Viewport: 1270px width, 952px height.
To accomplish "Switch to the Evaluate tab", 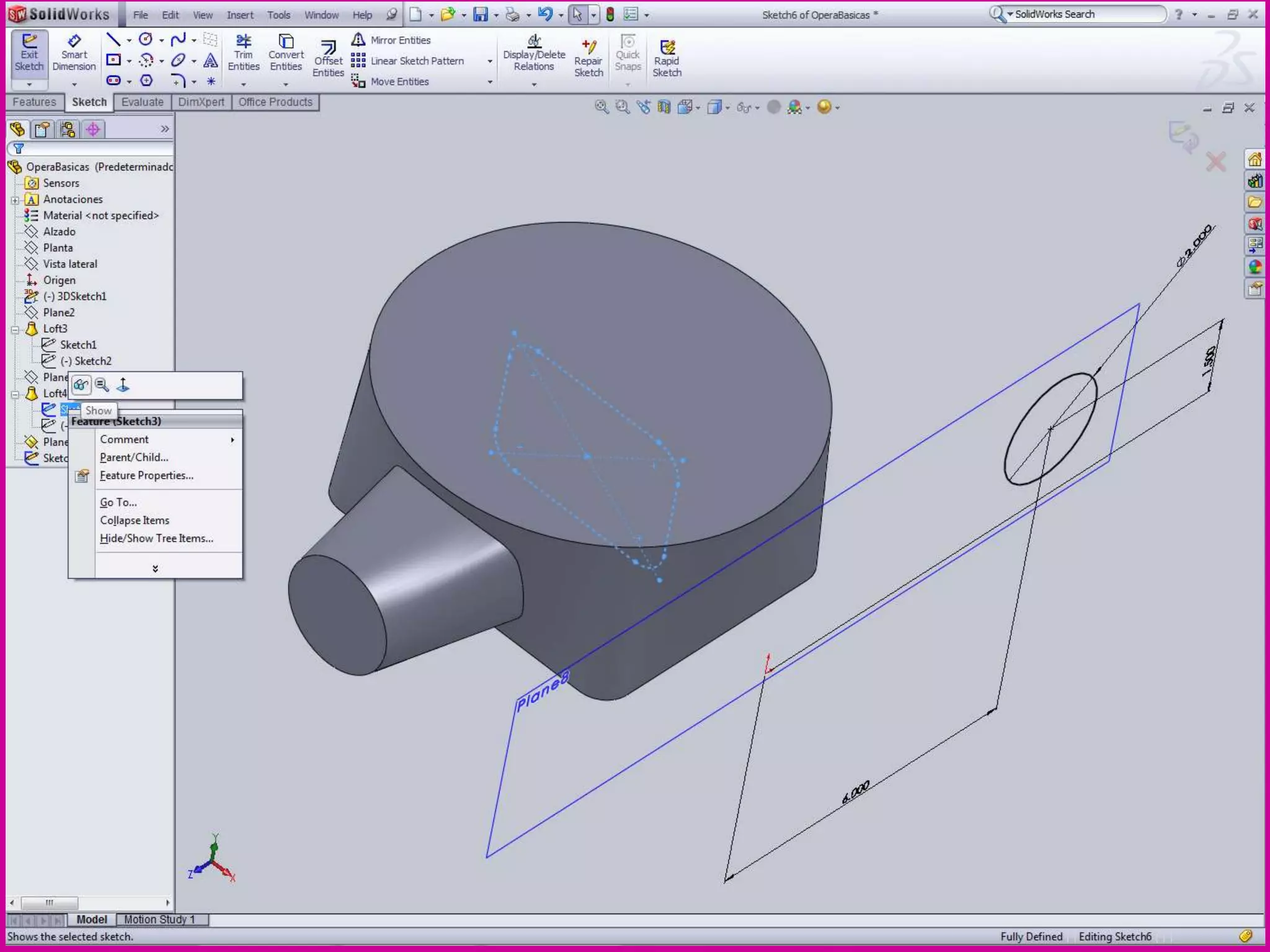I will (142, 102).
